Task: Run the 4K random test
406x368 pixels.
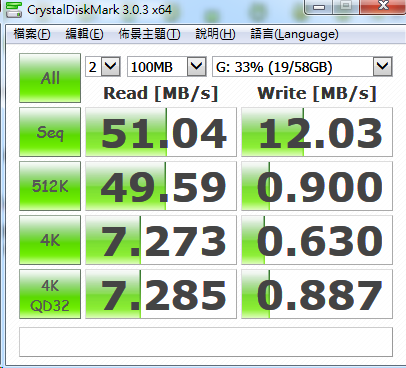Action: pos(50,240)
